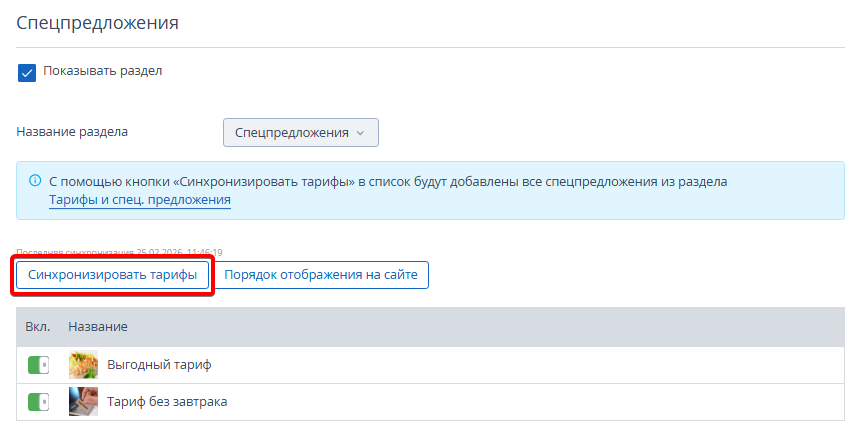862x448 pixels.
Task: Toggle the "Показывать раздел" checkbox
Action: pyautogui.click(x=27, y=72)
